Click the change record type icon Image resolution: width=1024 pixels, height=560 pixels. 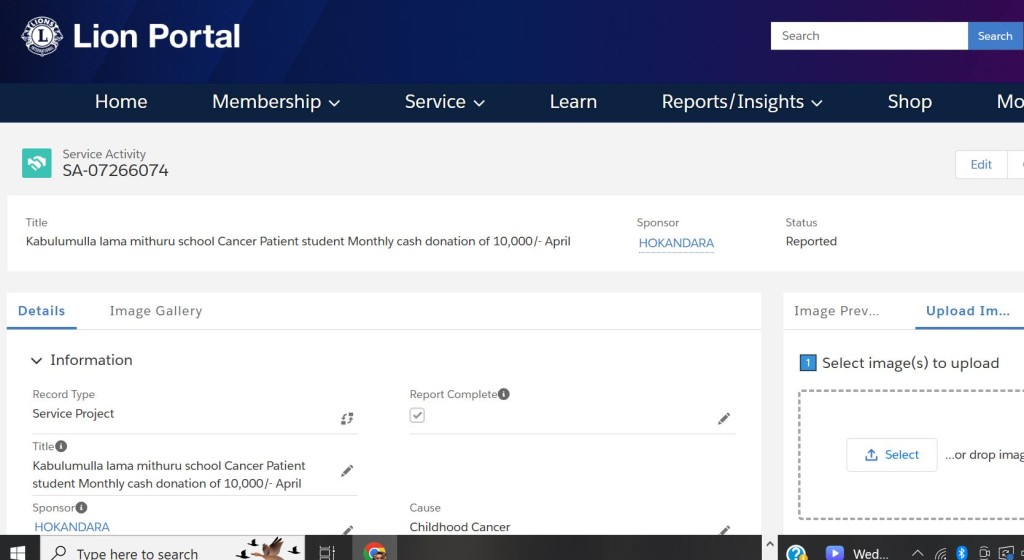(x=347, y=418)
